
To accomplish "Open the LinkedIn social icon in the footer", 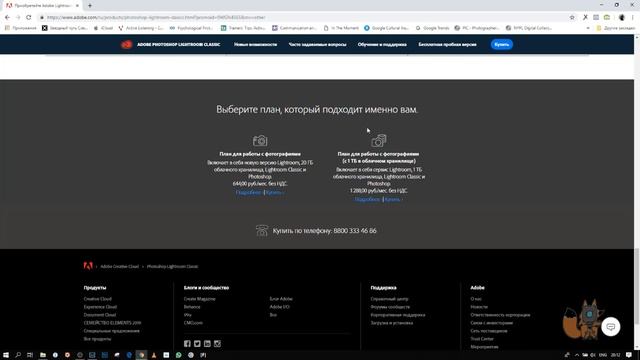I will tap(207, 344).
